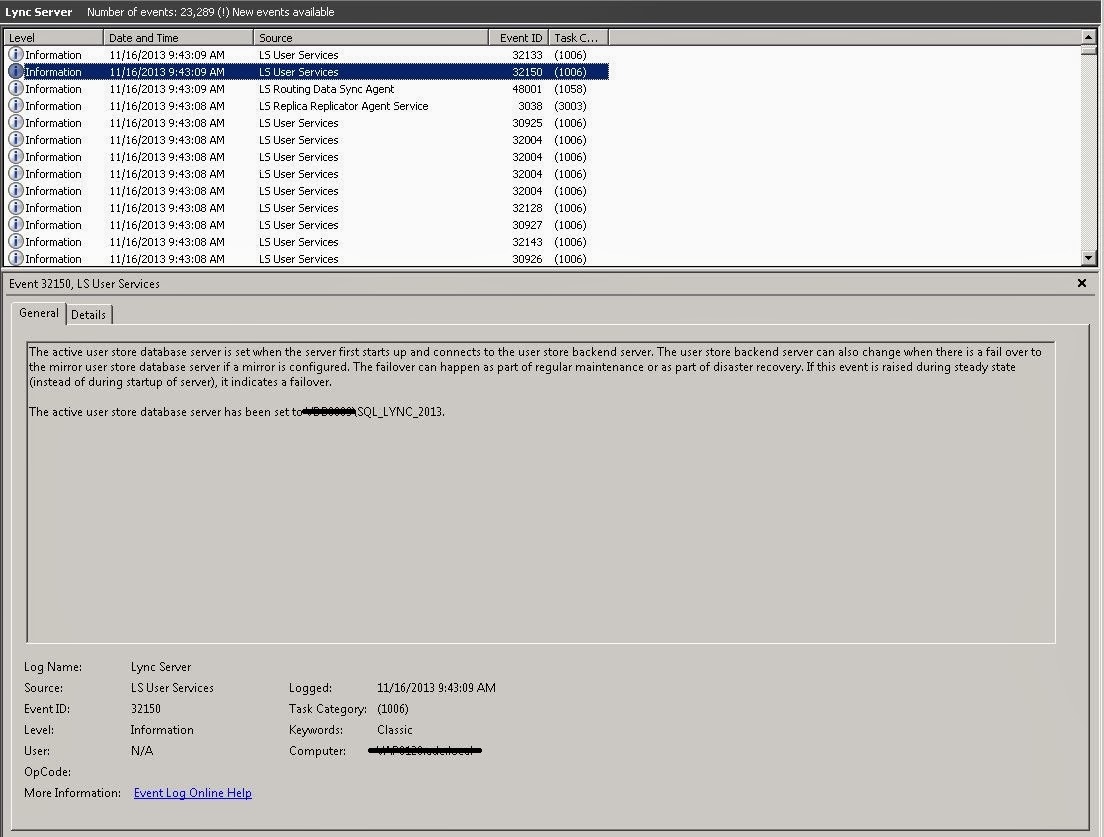Click the information icon of event 30927 row

[x=15, y=225]
